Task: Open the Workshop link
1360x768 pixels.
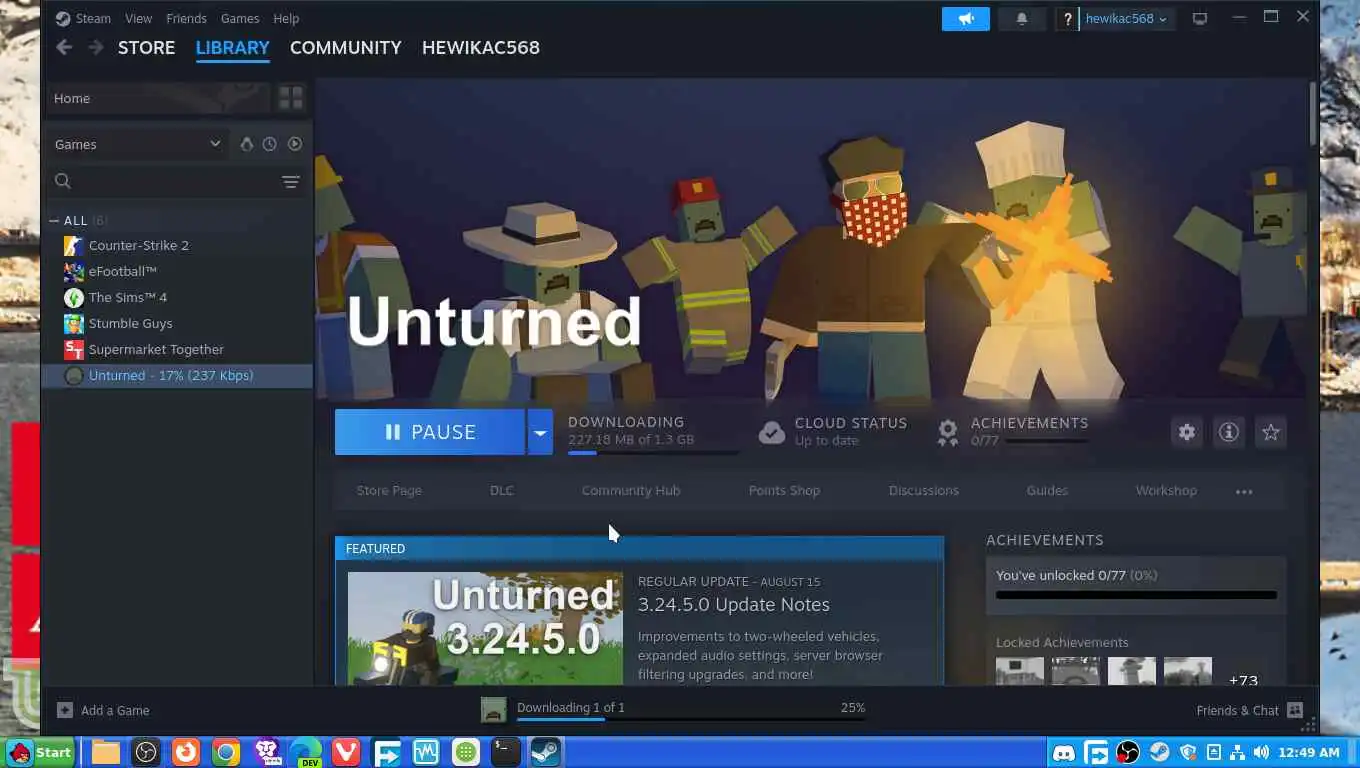Action: 1166,490
